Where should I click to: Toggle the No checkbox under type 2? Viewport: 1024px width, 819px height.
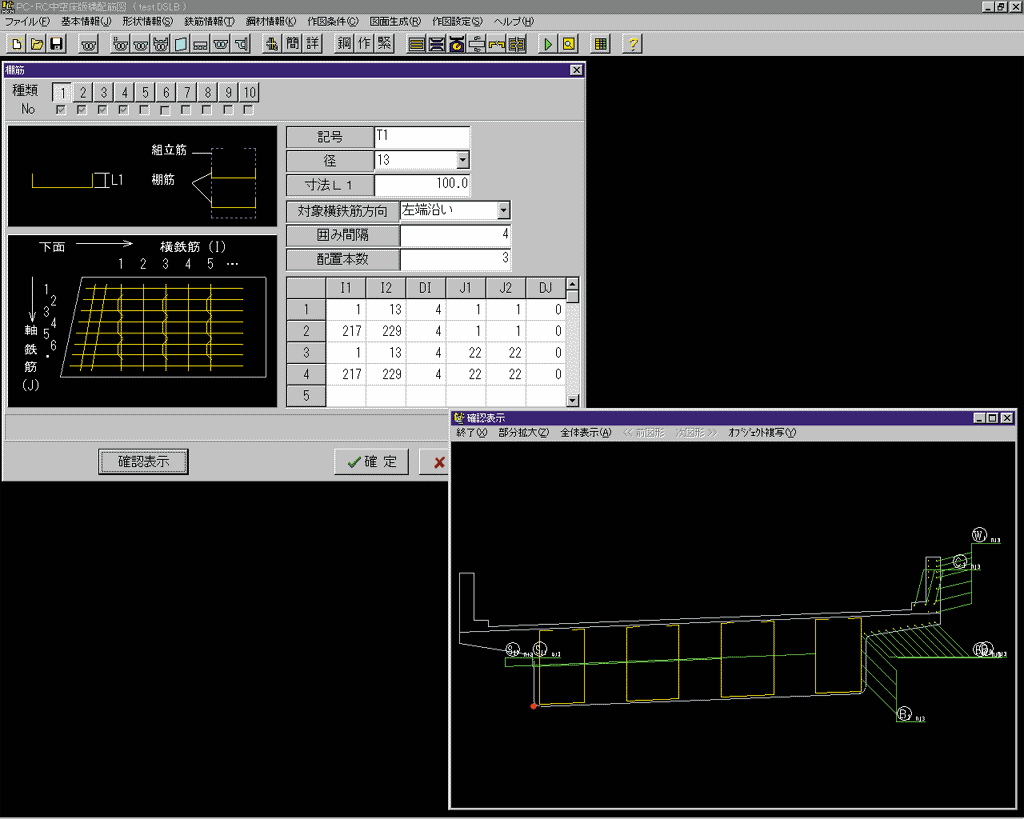tap(82, 110)
